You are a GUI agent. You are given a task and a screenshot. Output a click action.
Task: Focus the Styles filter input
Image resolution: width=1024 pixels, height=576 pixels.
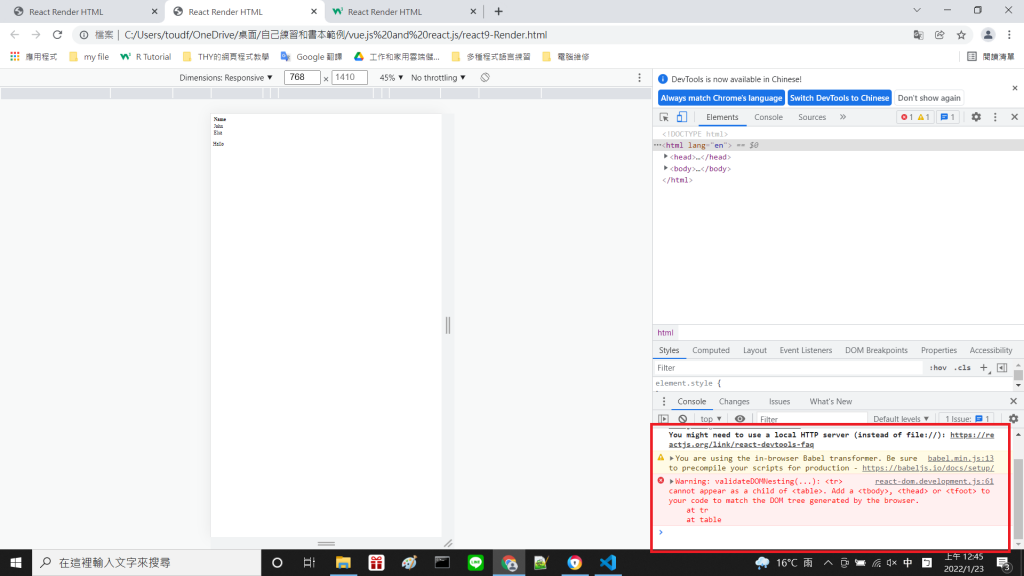(788, 368)
